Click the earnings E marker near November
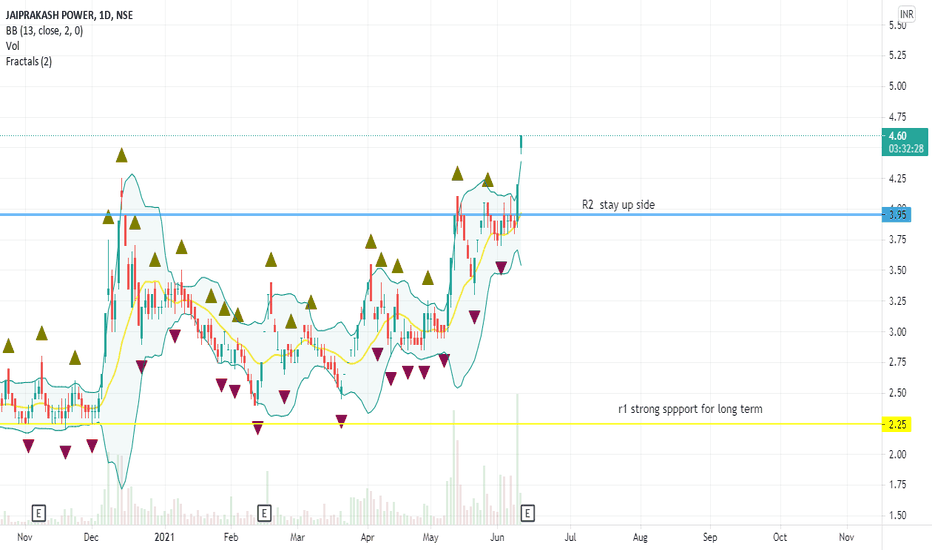932x550 pixels. tap(38, 513)
